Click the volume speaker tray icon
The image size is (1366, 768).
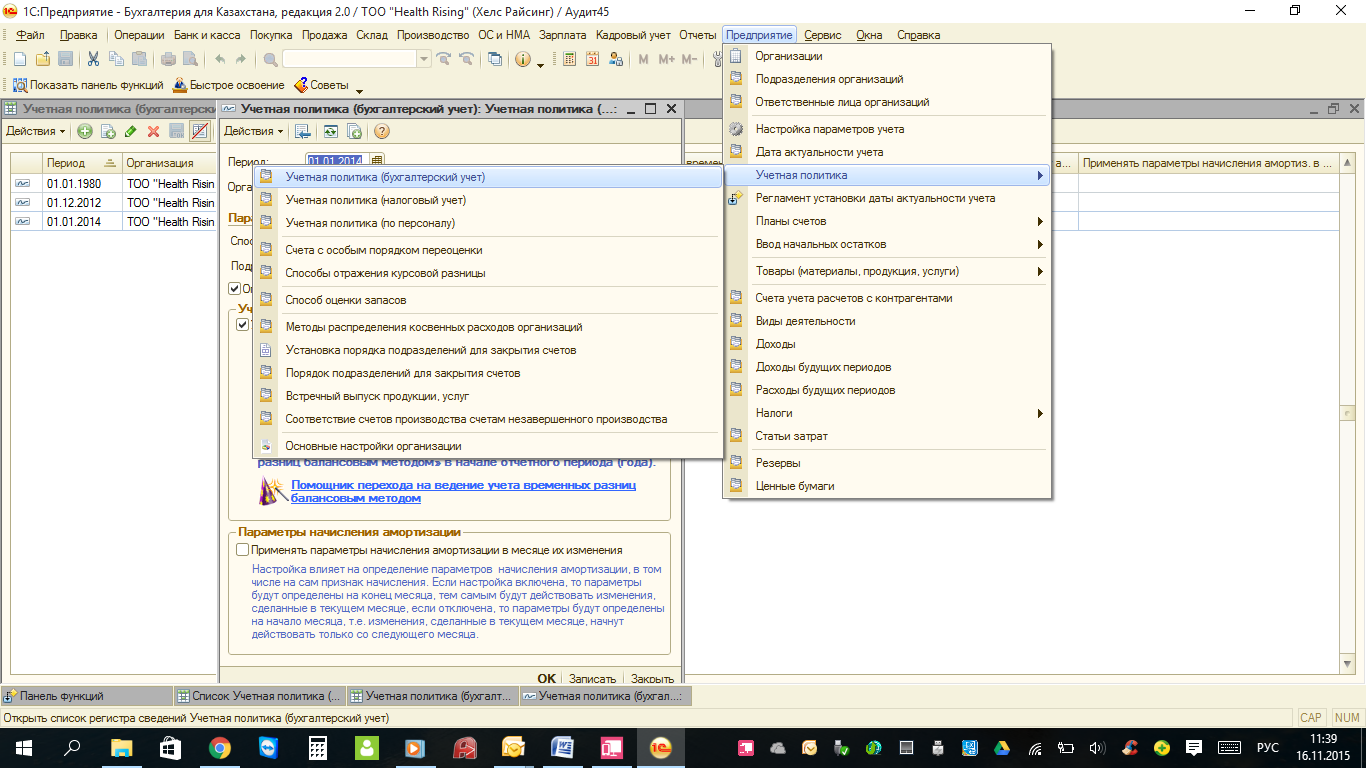tap(1097, 748)
